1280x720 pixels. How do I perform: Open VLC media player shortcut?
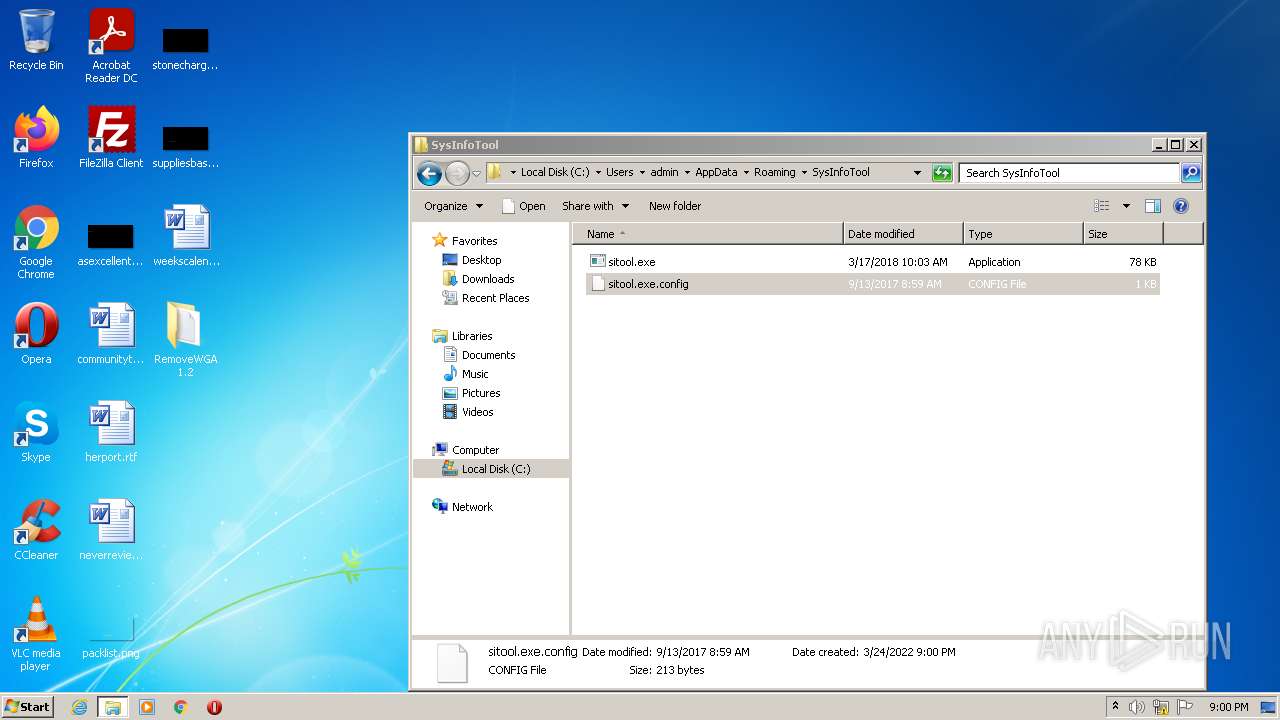point(36,634)
